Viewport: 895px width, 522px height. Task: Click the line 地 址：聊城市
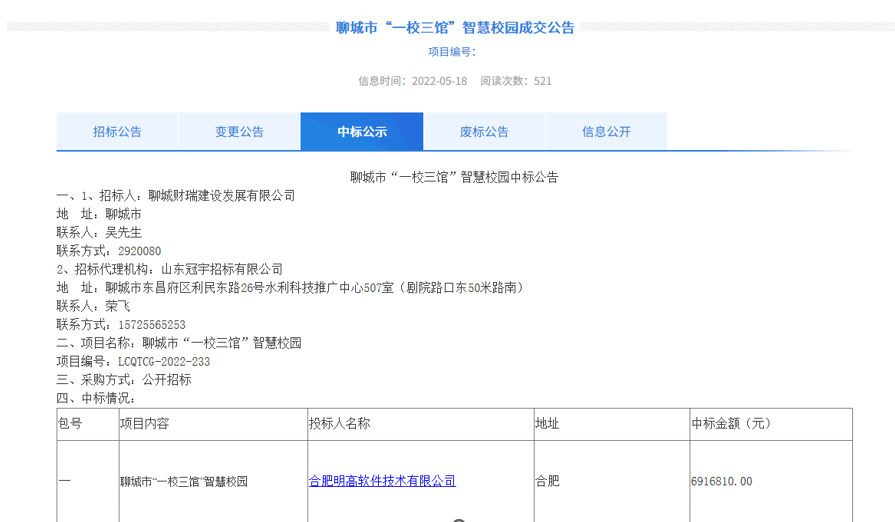pyautogui.click(x=99, y=214)
